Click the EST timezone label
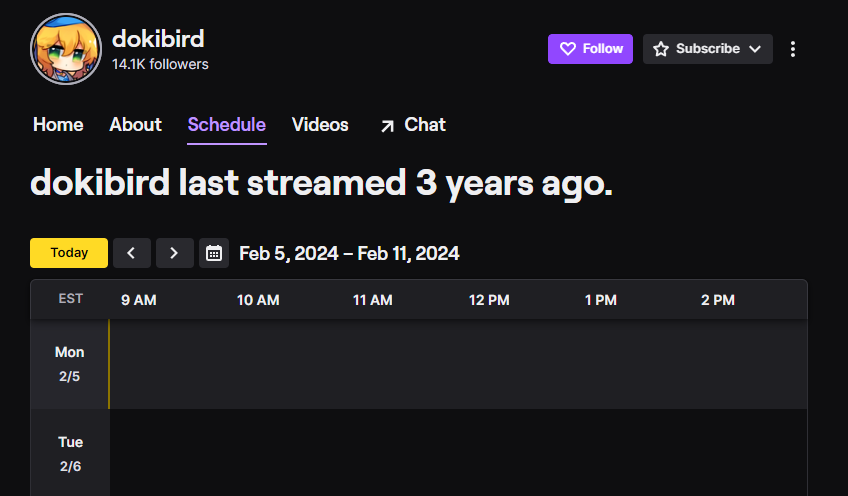Image resolution: width=848 pixels, height=496 pixels. [x=70, y=299]
